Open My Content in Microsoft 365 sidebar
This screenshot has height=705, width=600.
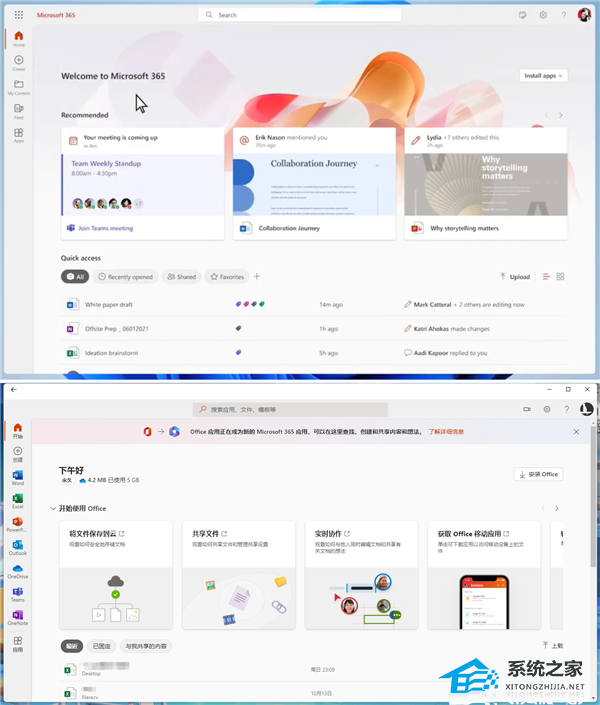tap(18, 87)
